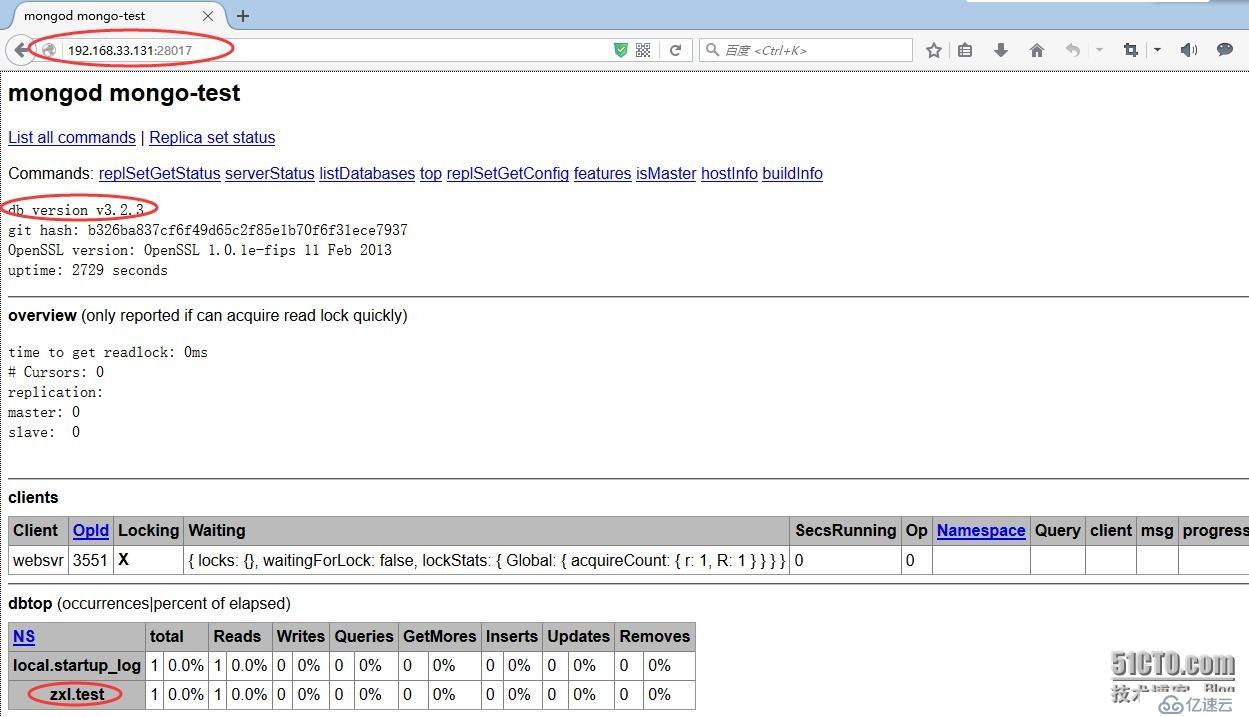Image resolution: width=1249 pixels, height=717 pixels.
Task: Click the Namespace column header link
Action: tap(981, 531)
